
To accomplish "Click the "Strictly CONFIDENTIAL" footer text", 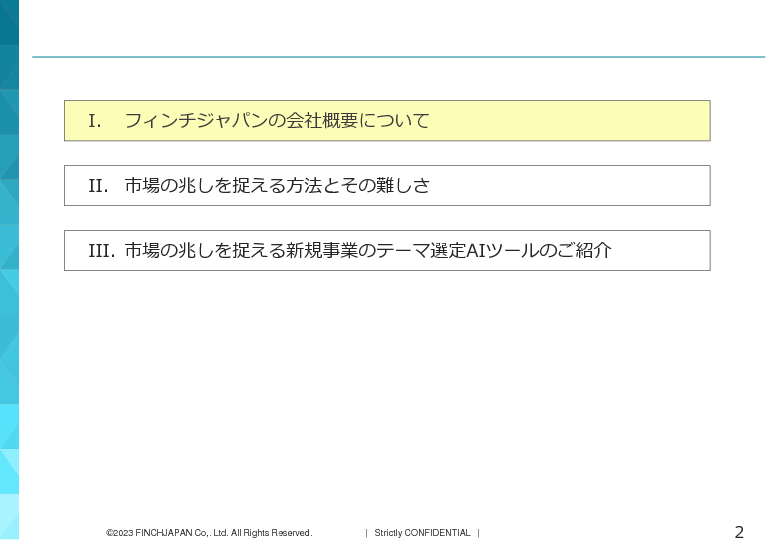I will [422, 533].
